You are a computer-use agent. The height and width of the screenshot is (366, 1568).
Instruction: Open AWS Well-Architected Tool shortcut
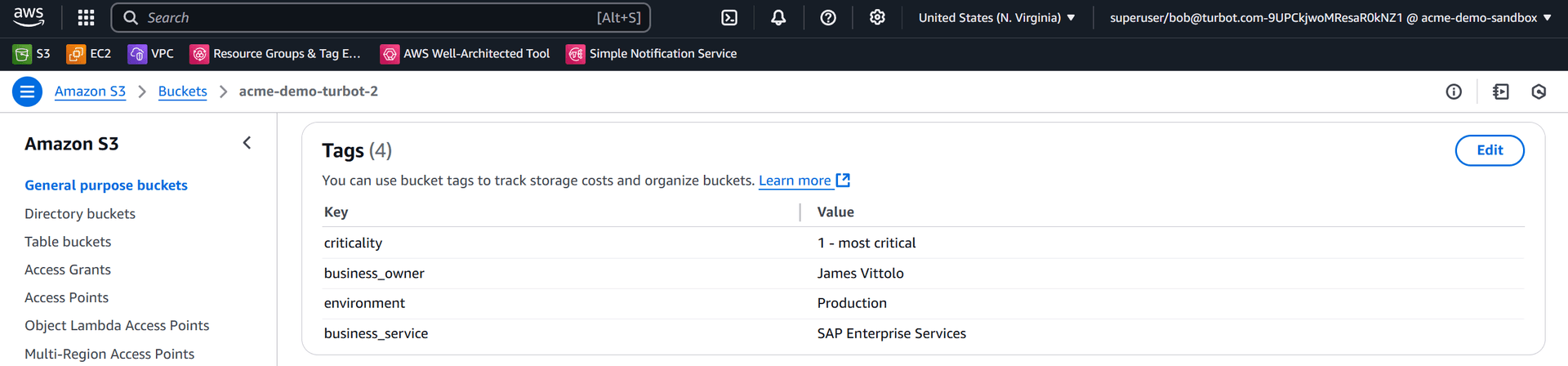(465, 54)
